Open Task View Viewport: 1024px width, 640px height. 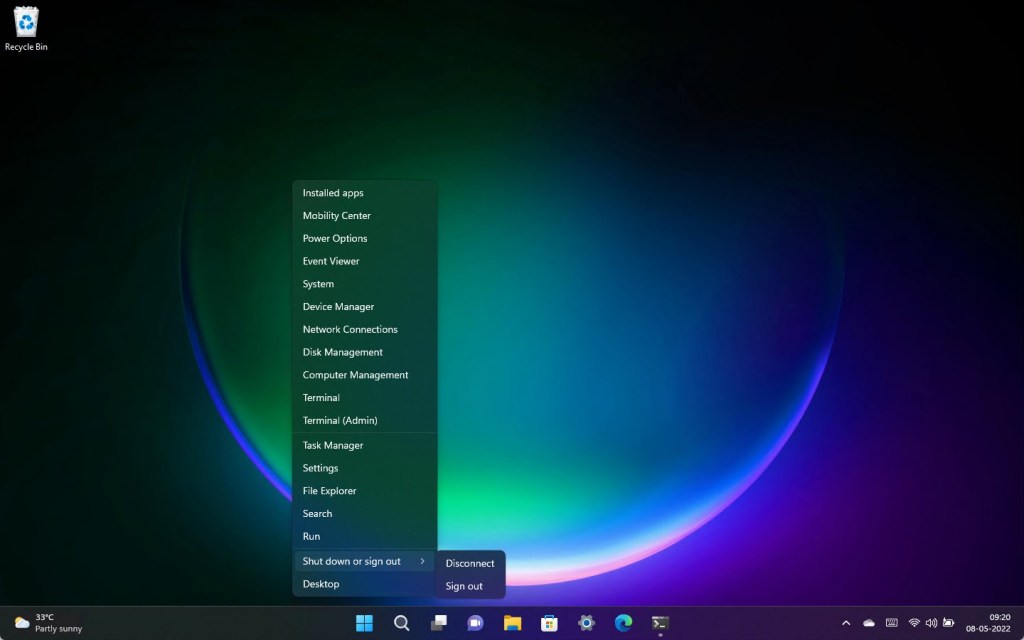438,622
